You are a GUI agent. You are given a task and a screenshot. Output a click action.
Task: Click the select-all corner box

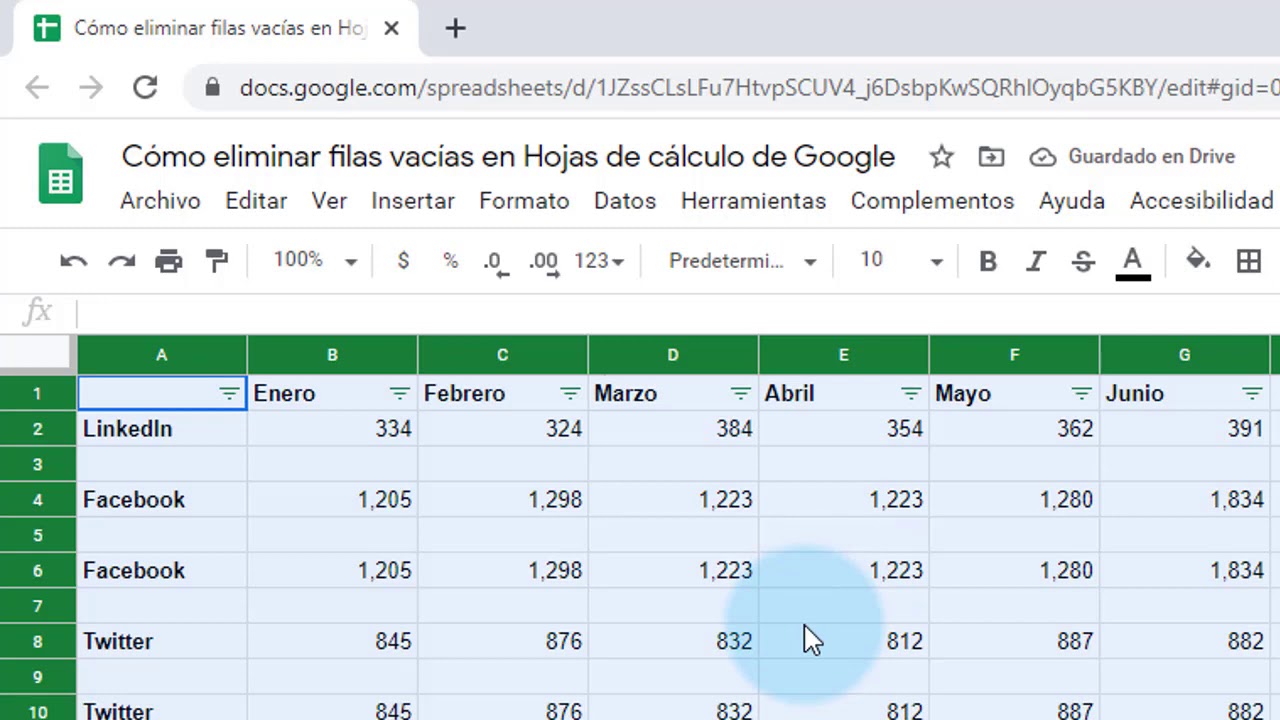pos(38,355)
